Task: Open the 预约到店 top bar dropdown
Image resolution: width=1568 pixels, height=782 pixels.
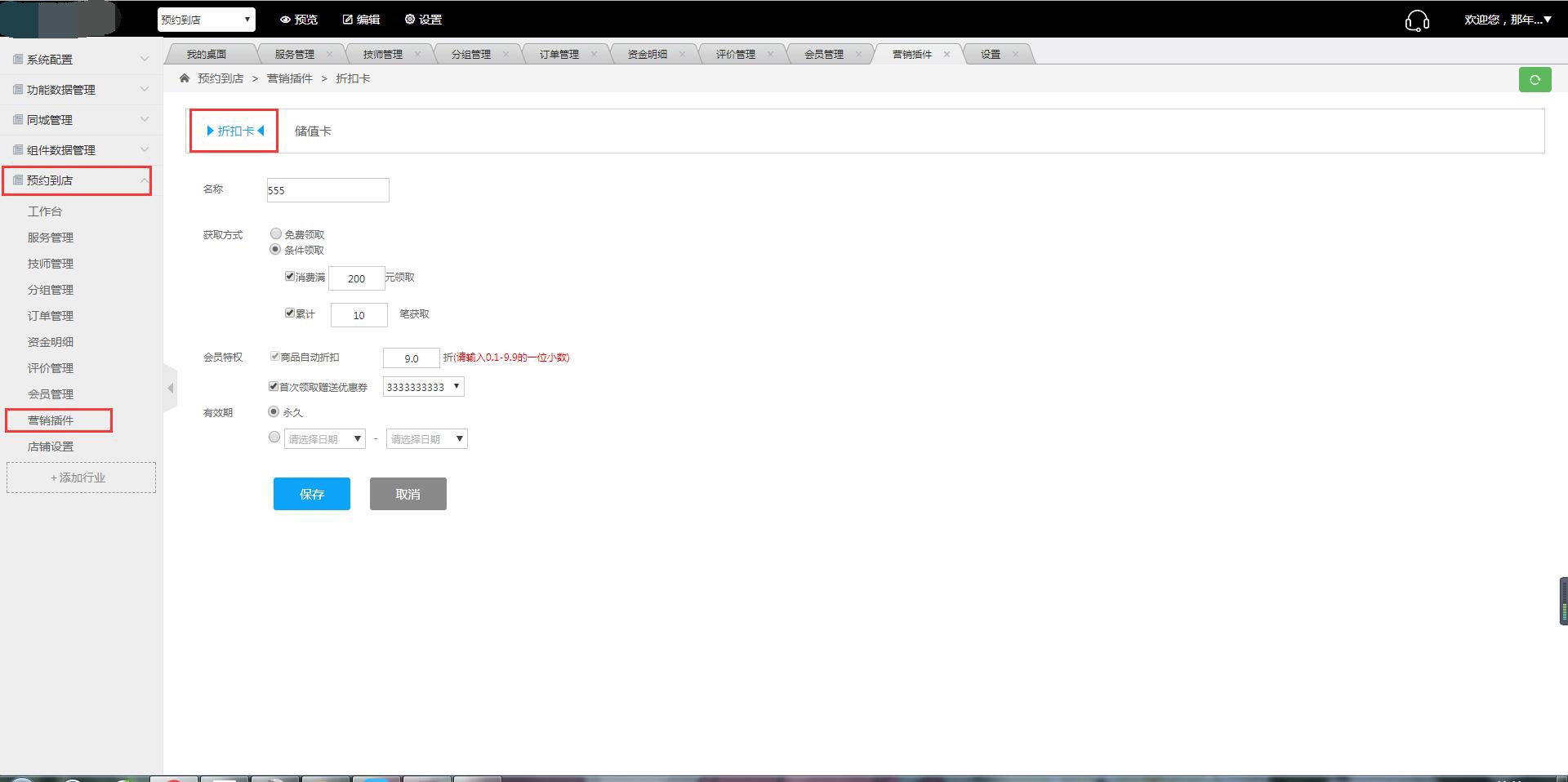Action: (x=207, y=20)
